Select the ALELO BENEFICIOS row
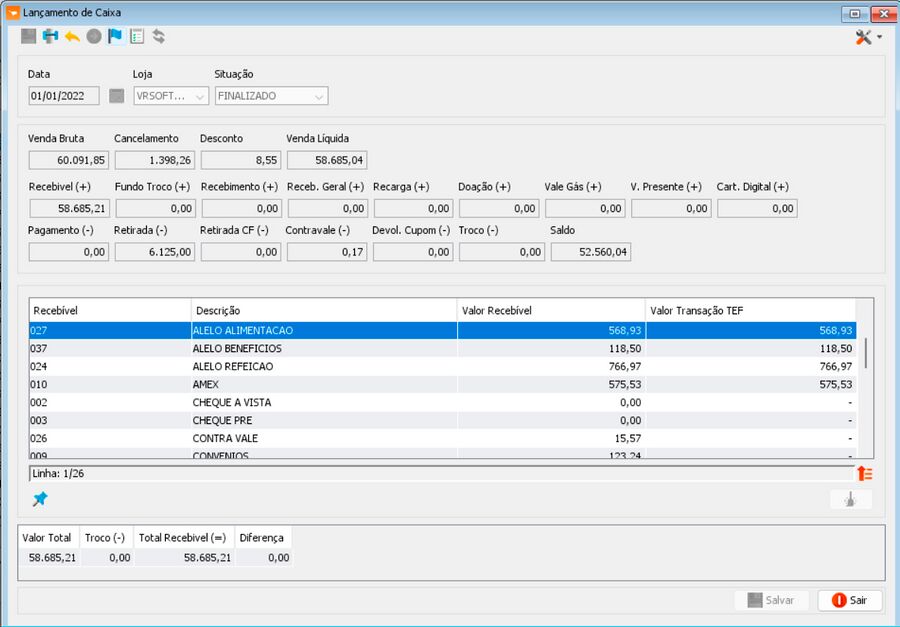The image size is (900, 627). (443, 349)
